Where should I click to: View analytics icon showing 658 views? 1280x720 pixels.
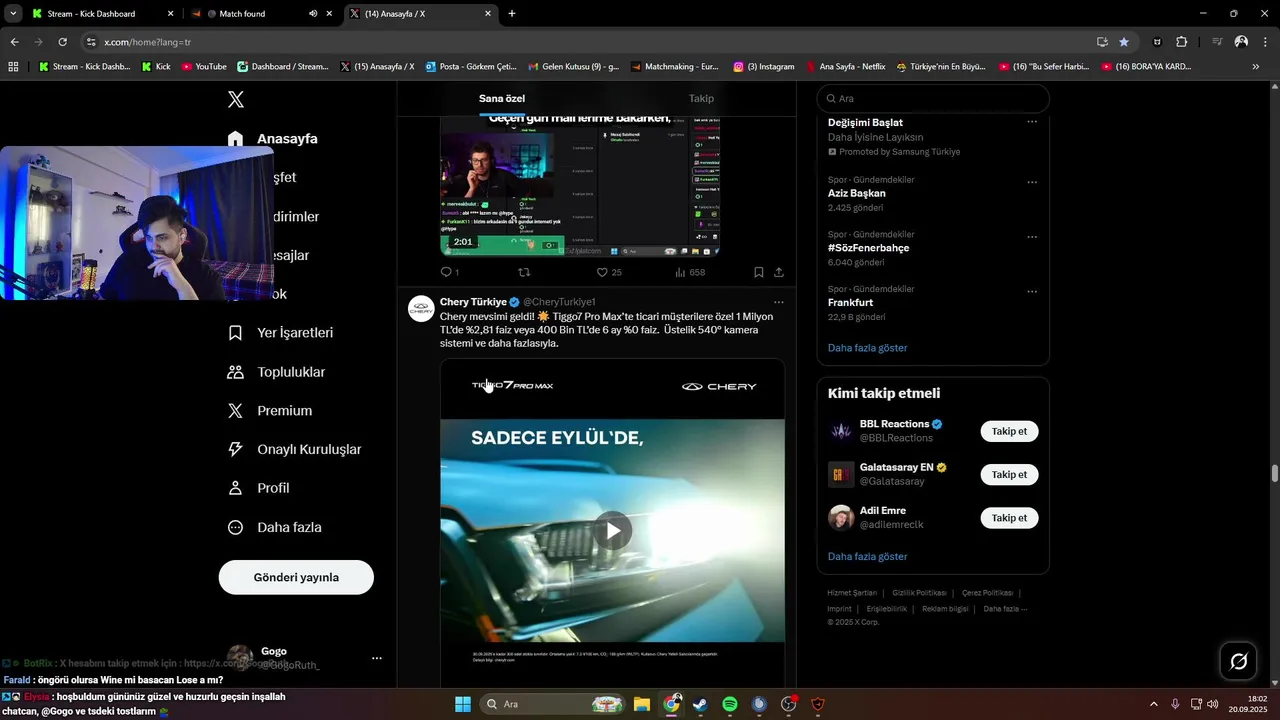pyautogui.click(x=690, y=272)
